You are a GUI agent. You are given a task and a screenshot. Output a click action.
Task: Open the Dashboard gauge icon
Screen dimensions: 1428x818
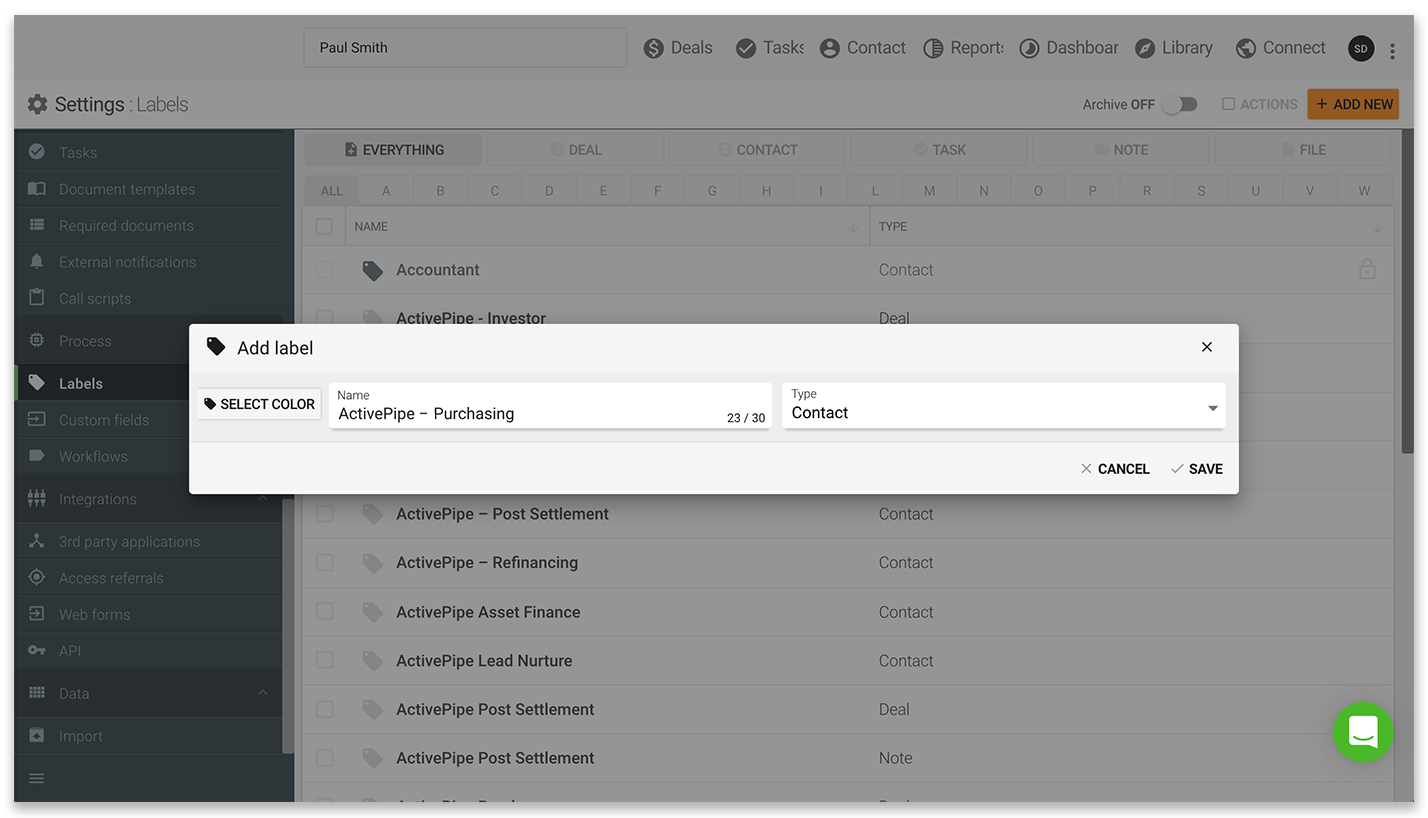(1029, 48)
